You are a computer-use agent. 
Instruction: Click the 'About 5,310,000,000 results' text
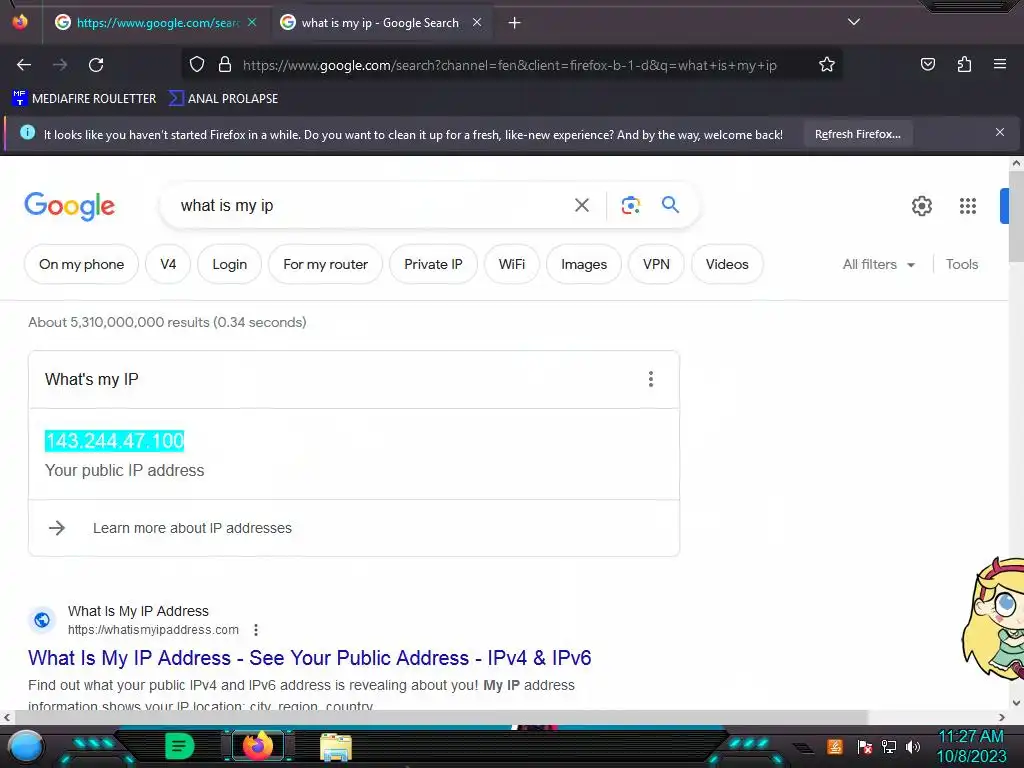167,322
